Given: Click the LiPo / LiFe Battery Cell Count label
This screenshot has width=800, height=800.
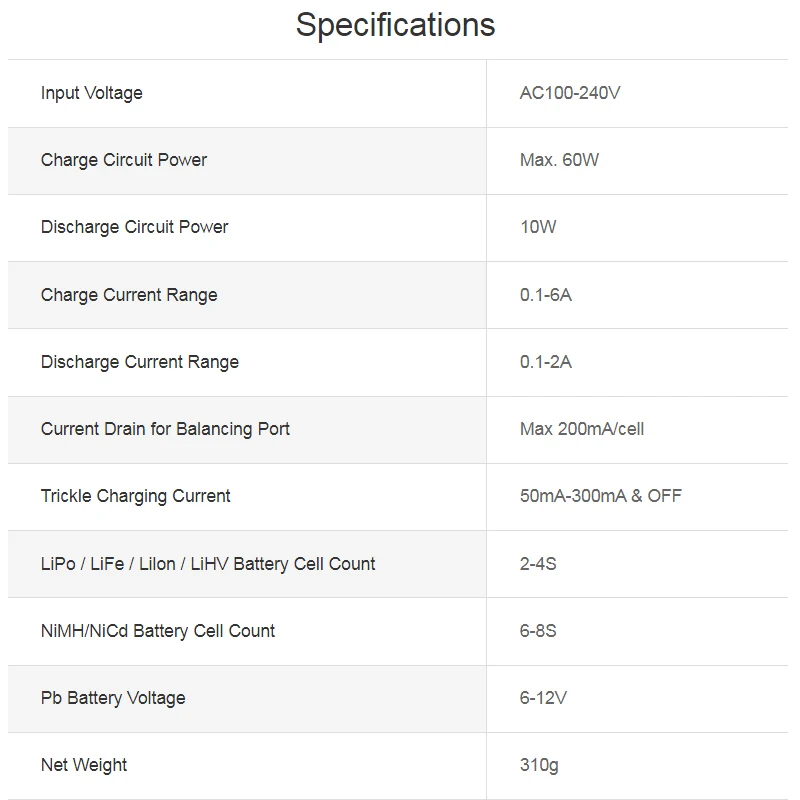Looking at the screenshot, I should (x=208, y=564).
